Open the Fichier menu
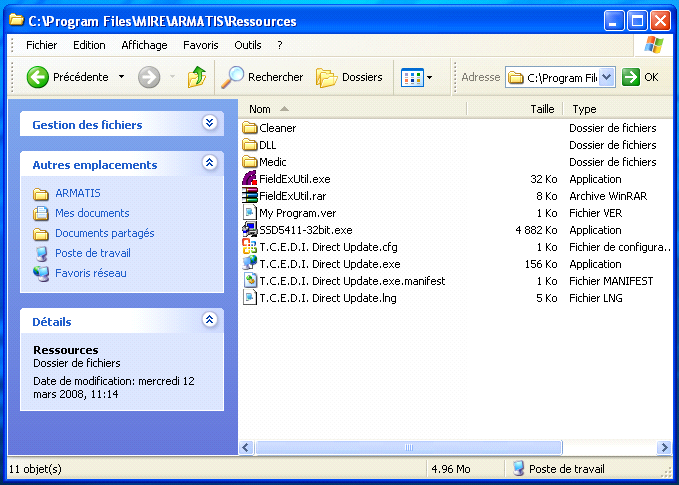 42,45
